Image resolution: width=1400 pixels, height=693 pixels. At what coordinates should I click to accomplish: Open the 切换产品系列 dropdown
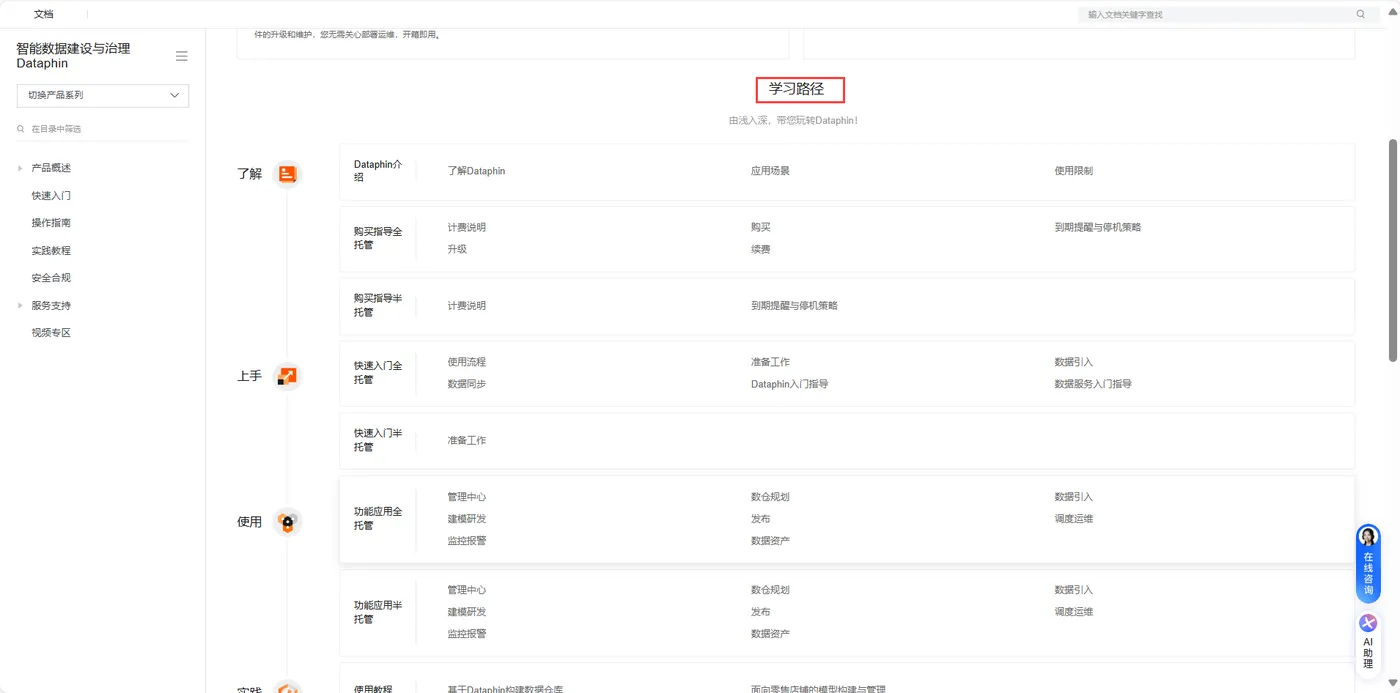pos(103,95)
